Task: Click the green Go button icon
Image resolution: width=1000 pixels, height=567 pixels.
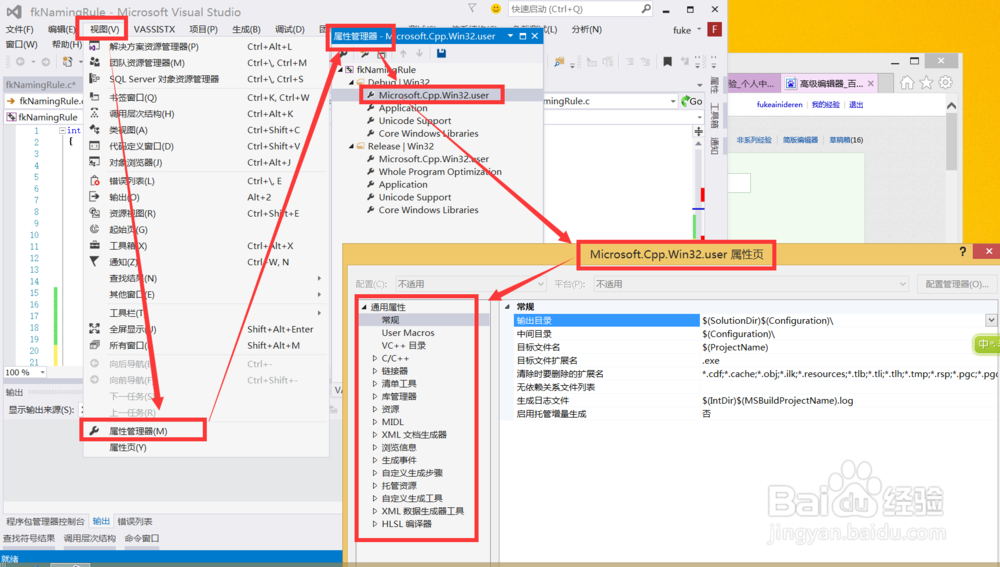Action: tap(691, 101)
